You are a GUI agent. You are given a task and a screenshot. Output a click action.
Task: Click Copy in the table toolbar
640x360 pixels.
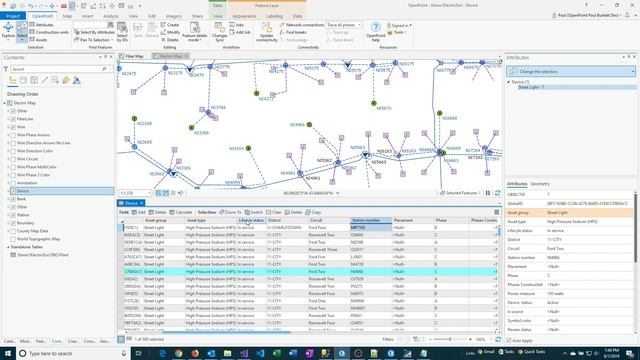[313, 212]
